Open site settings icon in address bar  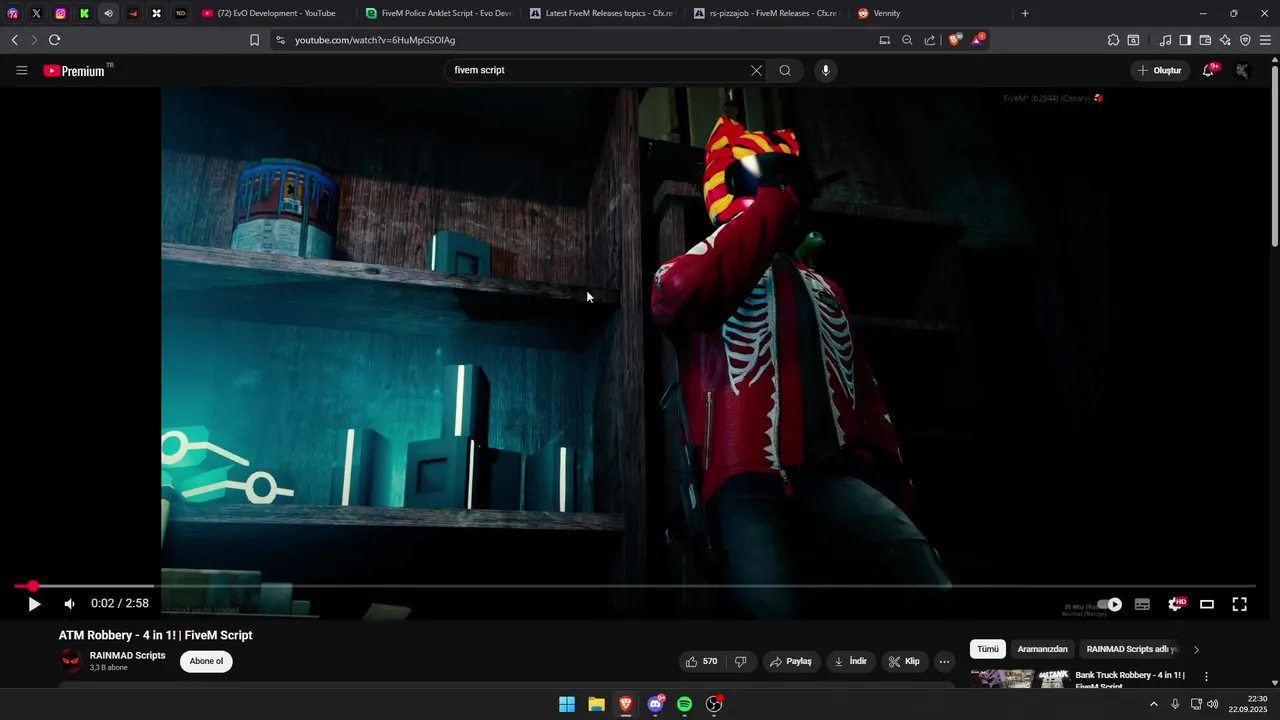280,40
